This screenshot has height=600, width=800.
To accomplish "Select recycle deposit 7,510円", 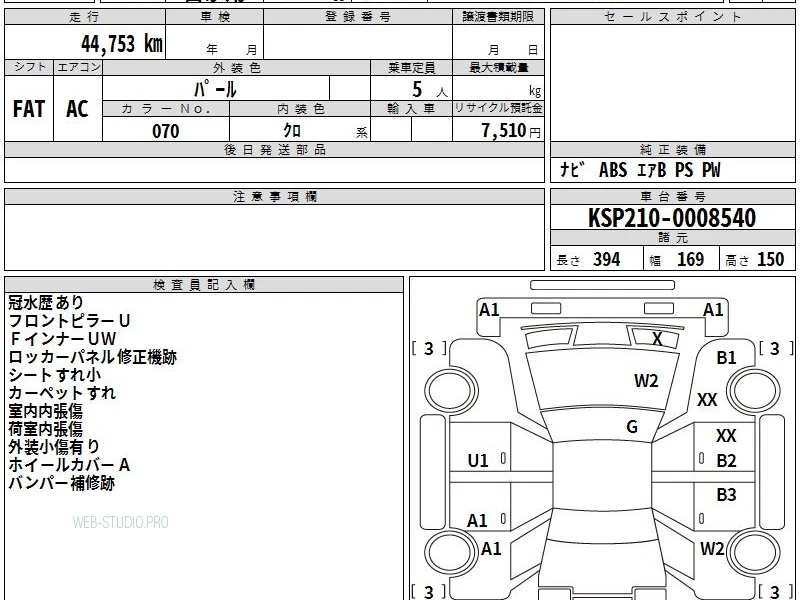I will pyautogui.click(x=511, y=131).
